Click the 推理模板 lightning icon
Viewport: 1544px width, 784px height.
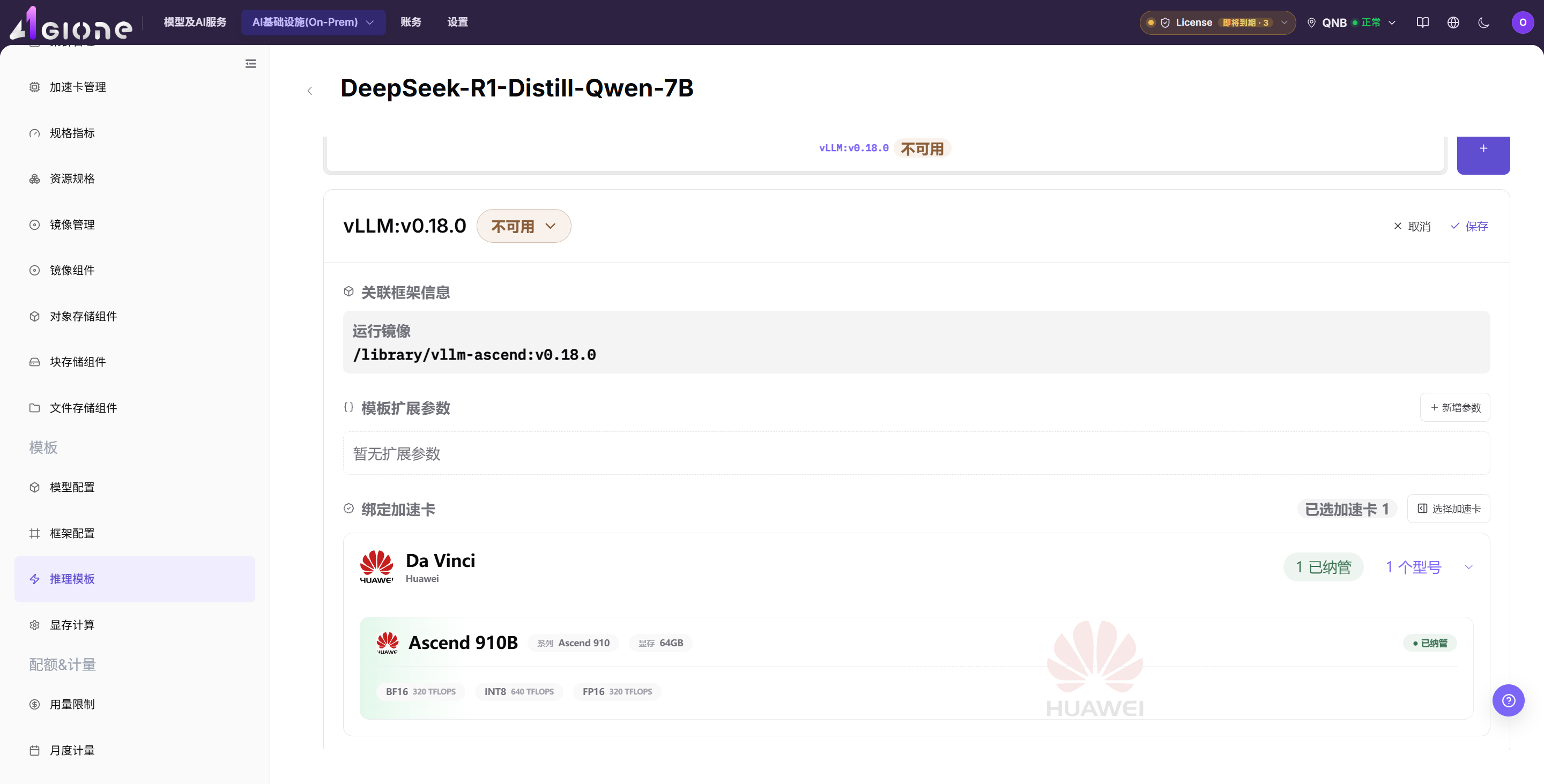(x=35, y=579)
